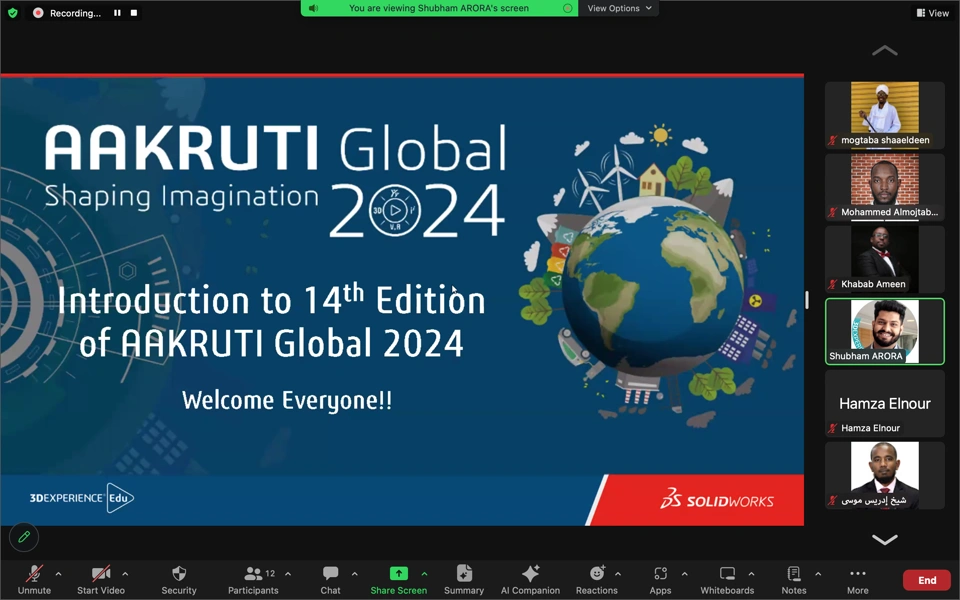Viewport: 960px width, 600px height.
Task: Click muted mic icon on Hamza Elnour tile
Action: click(x=832, y=428)
